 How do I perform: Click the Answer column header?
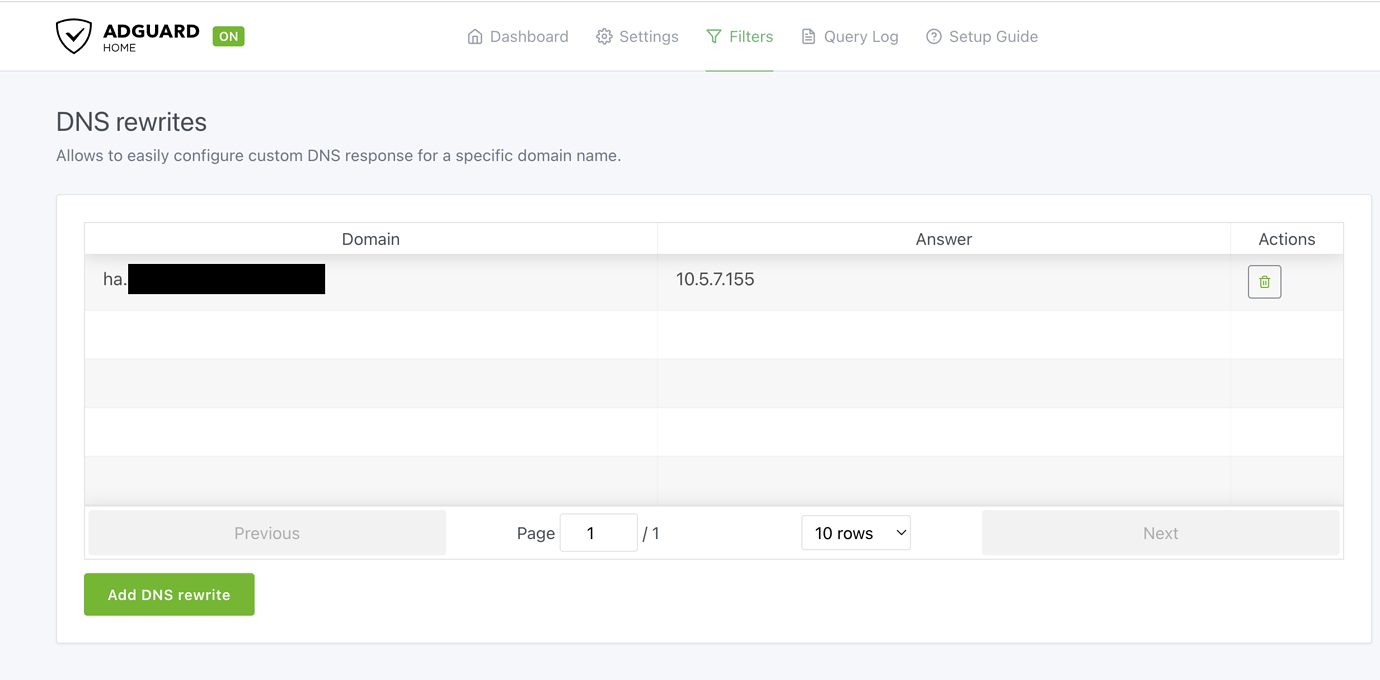click(x=943, y=239)
